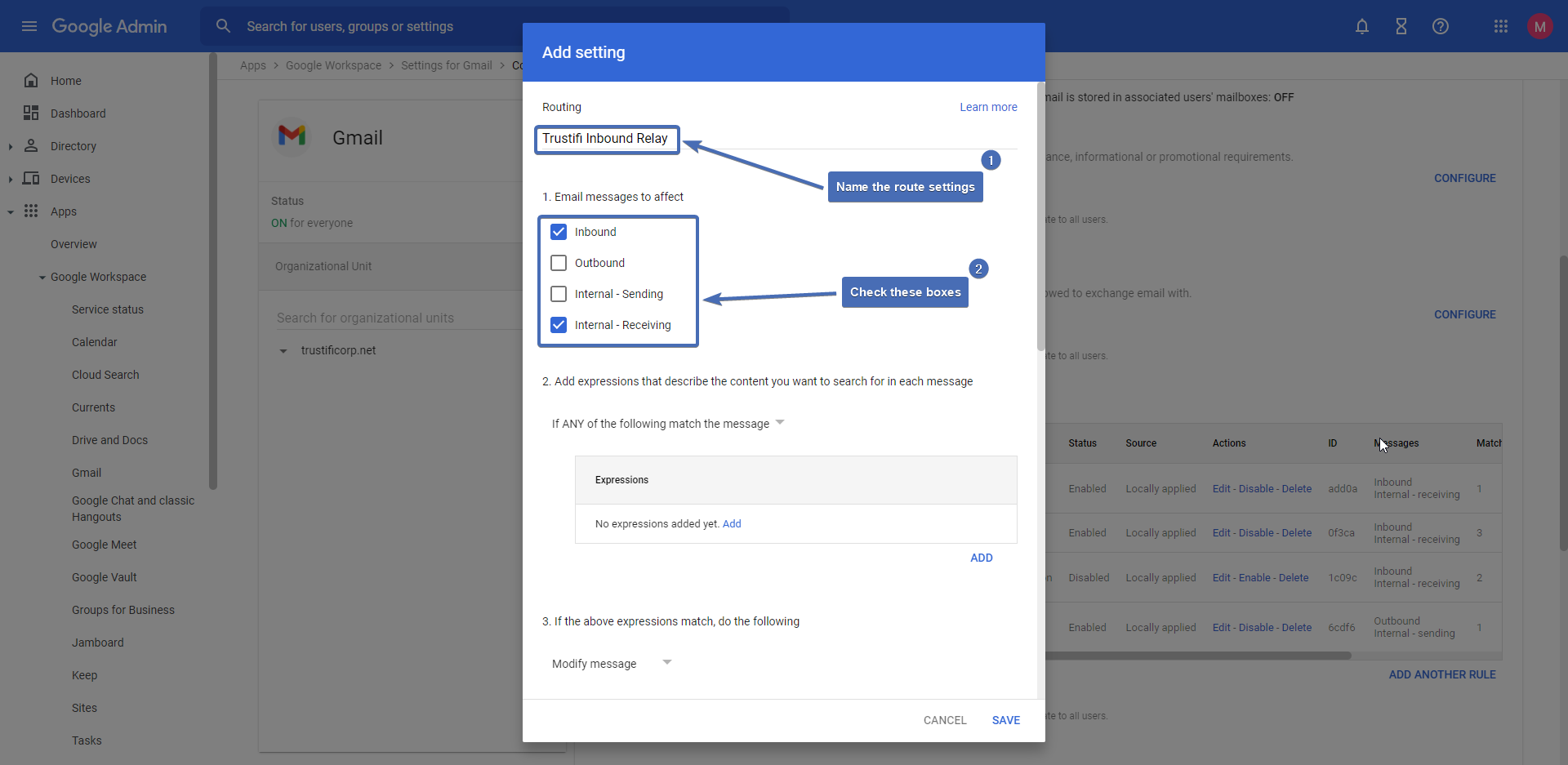
Task: Click Search for organizational units field
Action: 399,318
